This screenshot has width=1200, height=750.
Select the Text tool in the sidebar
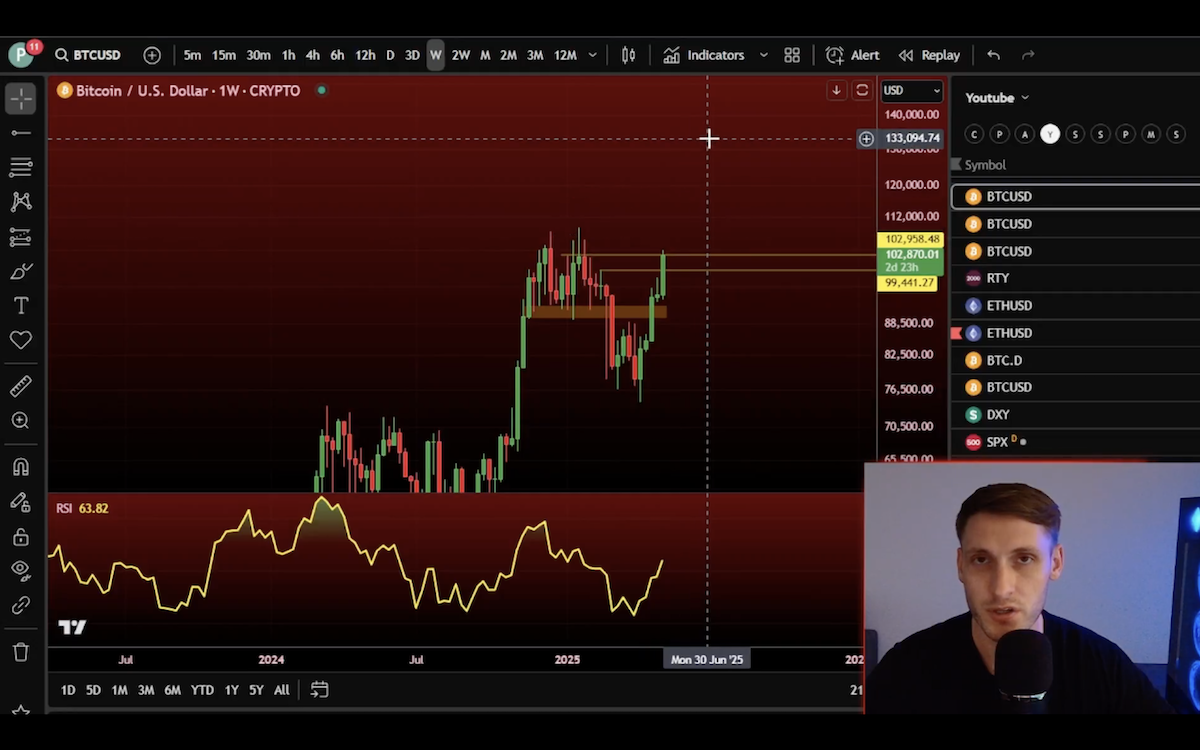(21, 305)
